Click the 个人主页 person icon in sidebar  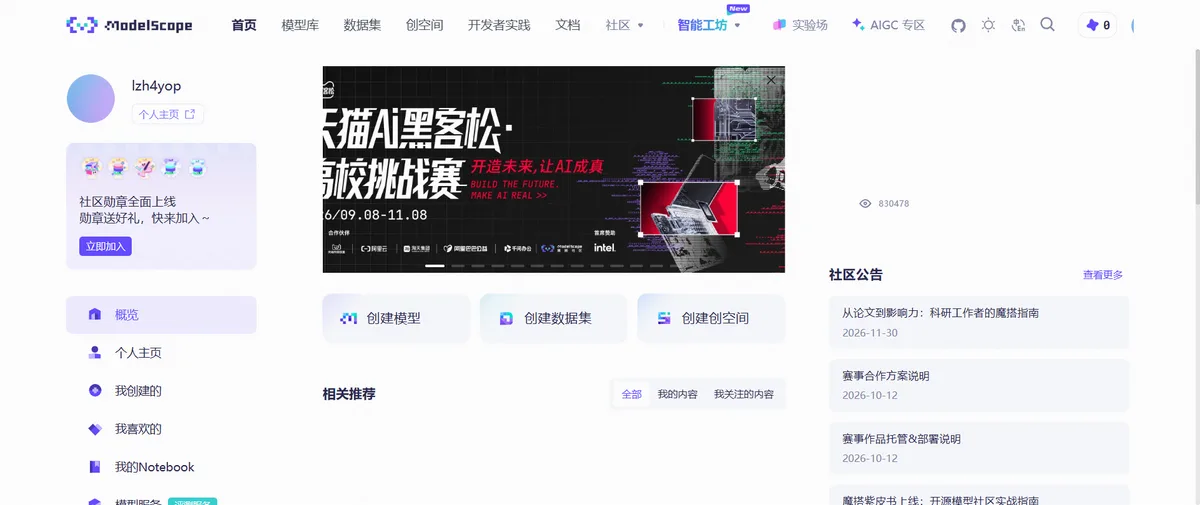[x=95, y=352]
